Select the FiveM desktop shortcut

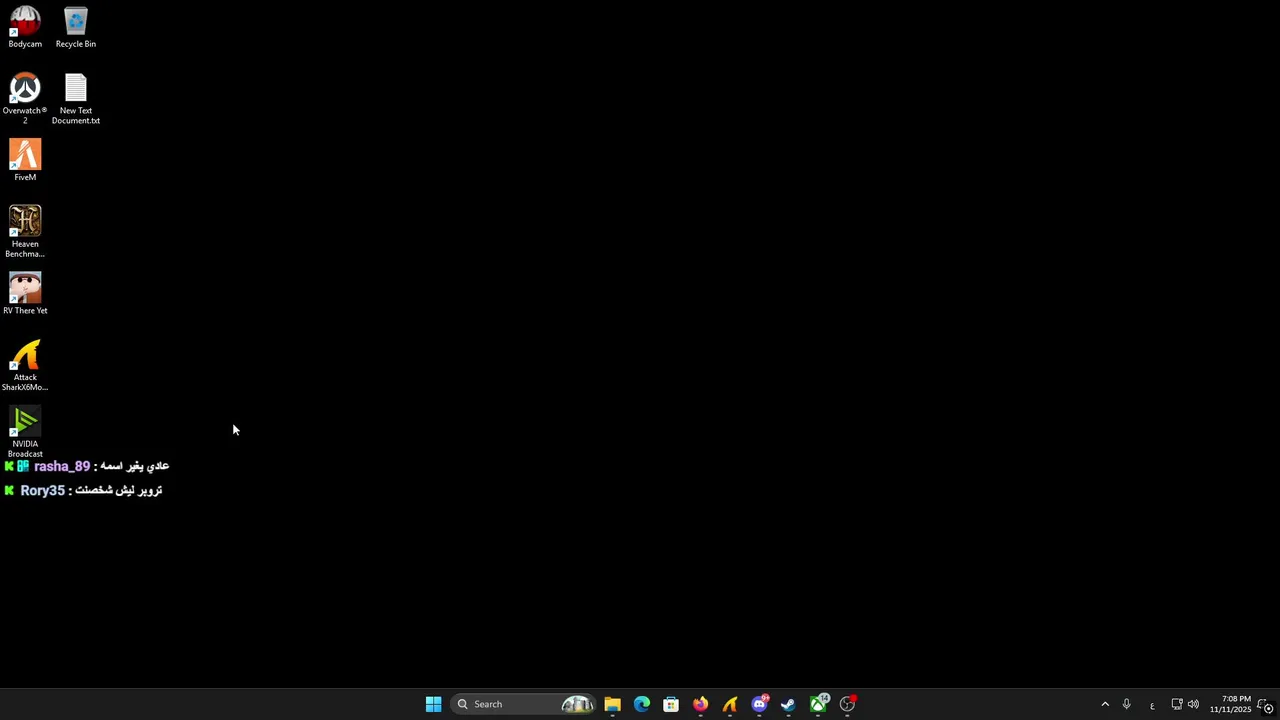coord(25,160)
